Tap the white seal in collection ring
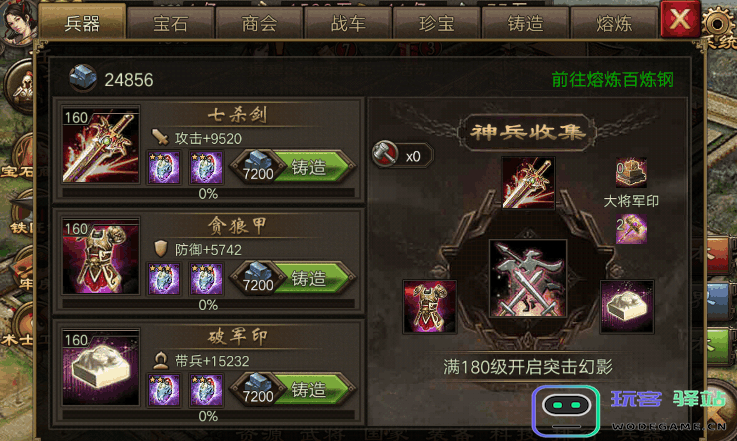 627,307
